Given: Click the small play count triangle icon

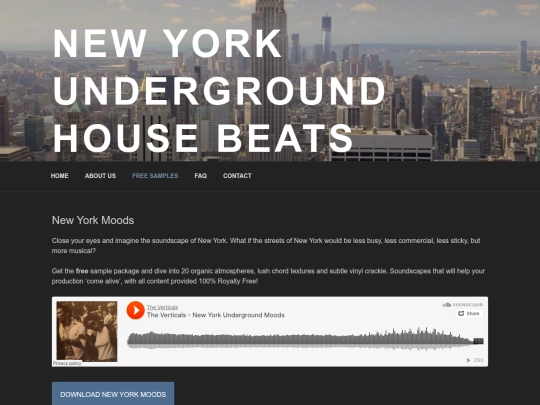Looking at the screenshot, I should click(468, 360).
